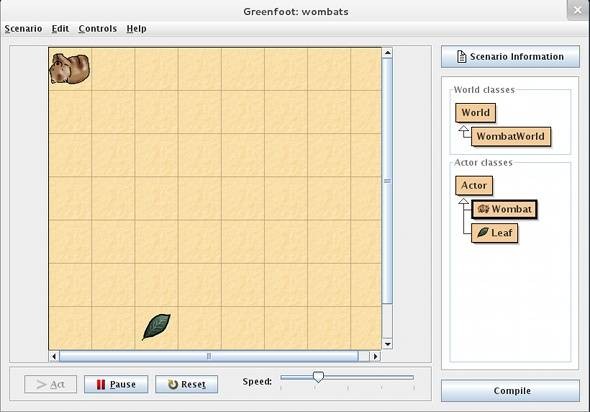Select the WombatWorld class box
This screenshot has width=590, height=412.
511,136
